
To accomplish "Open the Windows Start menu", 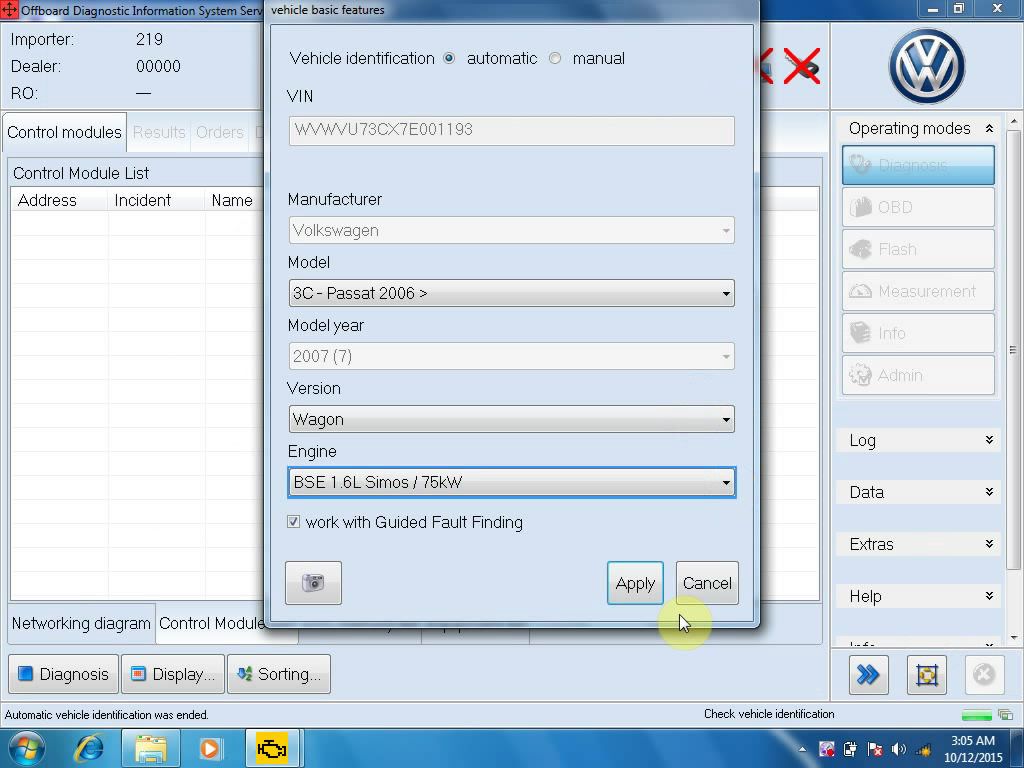I will [x=27, y=748].
